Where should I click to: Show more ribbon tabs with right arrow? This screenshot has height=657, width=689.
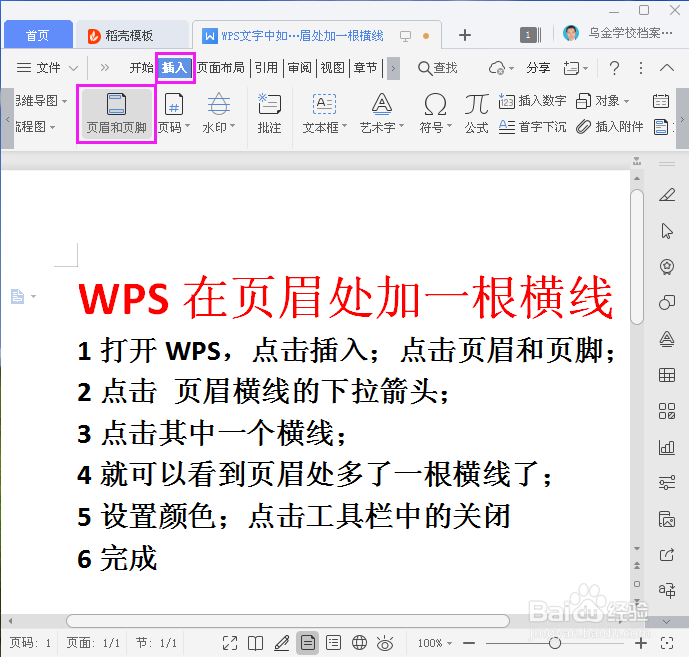(x=393, y=69)
